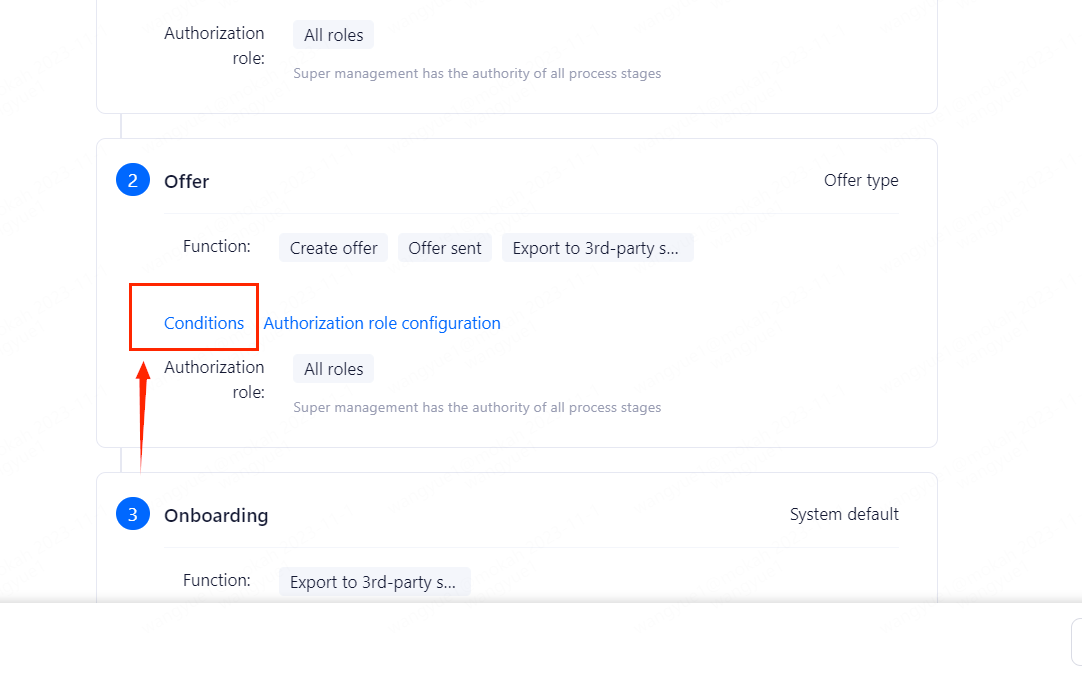Click All roles tag in top card
The height and width of the screenshot is (674, 1082).
click(x=333, y=35)
